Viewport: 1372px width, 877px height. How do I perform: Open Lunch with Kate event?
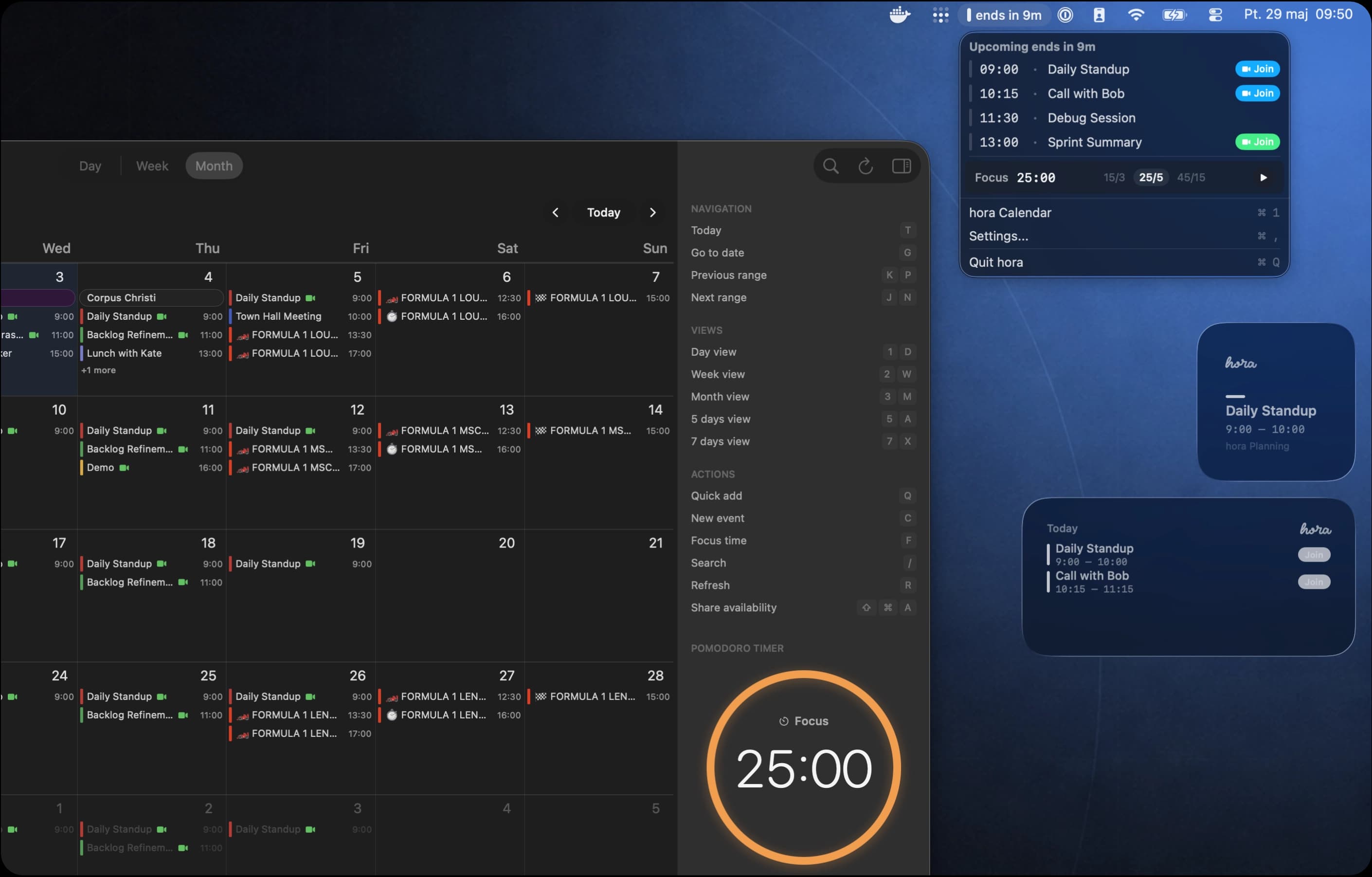152,353
